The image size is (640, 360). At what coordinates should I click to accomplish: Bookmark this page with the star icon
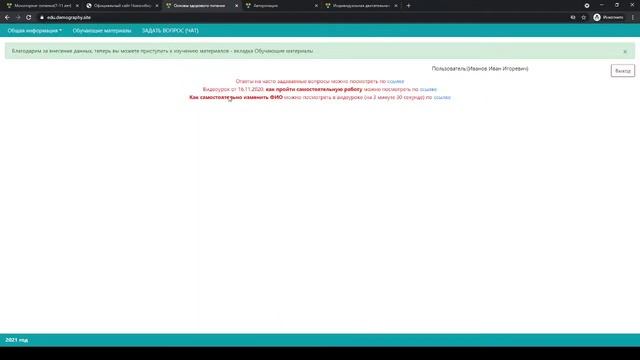[584, 18]
